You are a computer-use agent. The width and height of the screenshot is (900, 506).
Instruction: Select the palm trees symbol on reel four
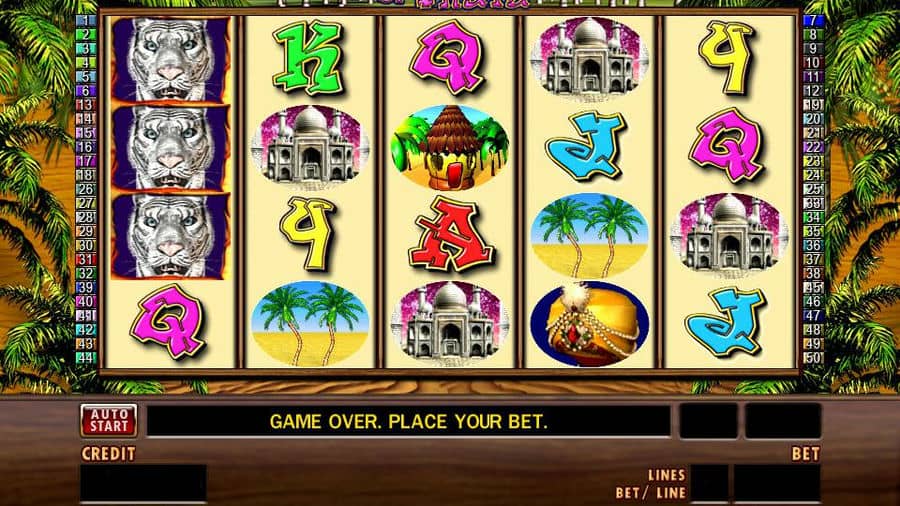point(589,235)
